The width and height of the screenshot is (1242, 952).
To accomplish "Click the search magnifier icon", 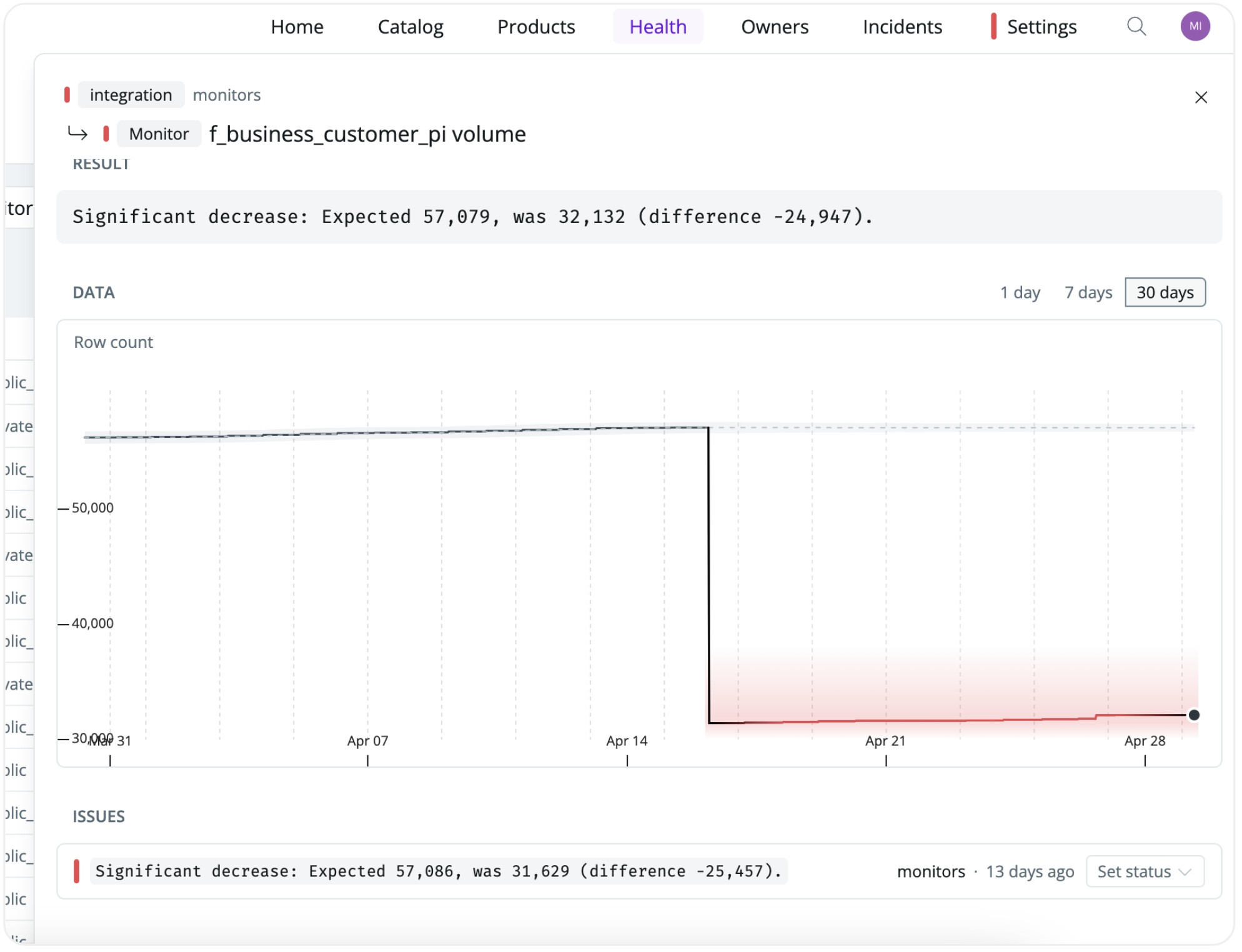I will point(1135,27).
